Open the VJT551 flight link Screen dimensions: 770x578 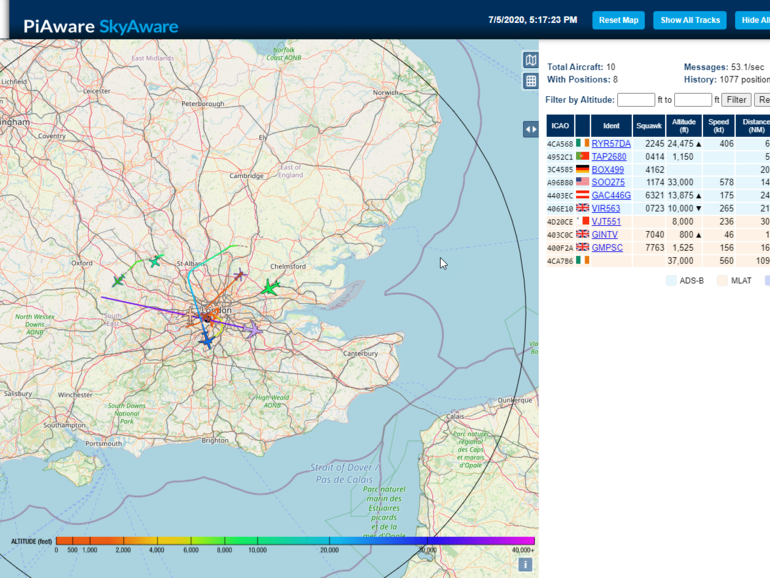[x=606, y=221]
